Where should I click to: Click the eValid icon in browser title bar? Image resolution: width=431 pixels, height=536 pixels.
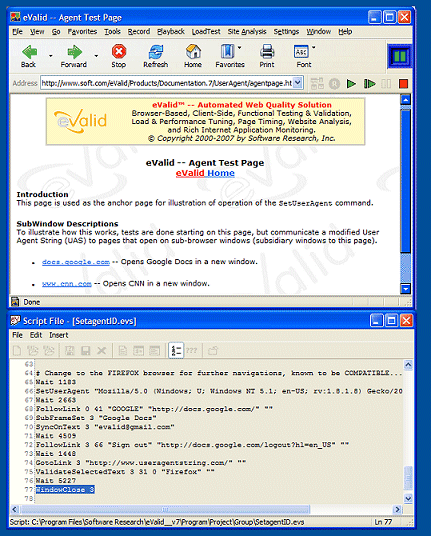pos(15,17)
